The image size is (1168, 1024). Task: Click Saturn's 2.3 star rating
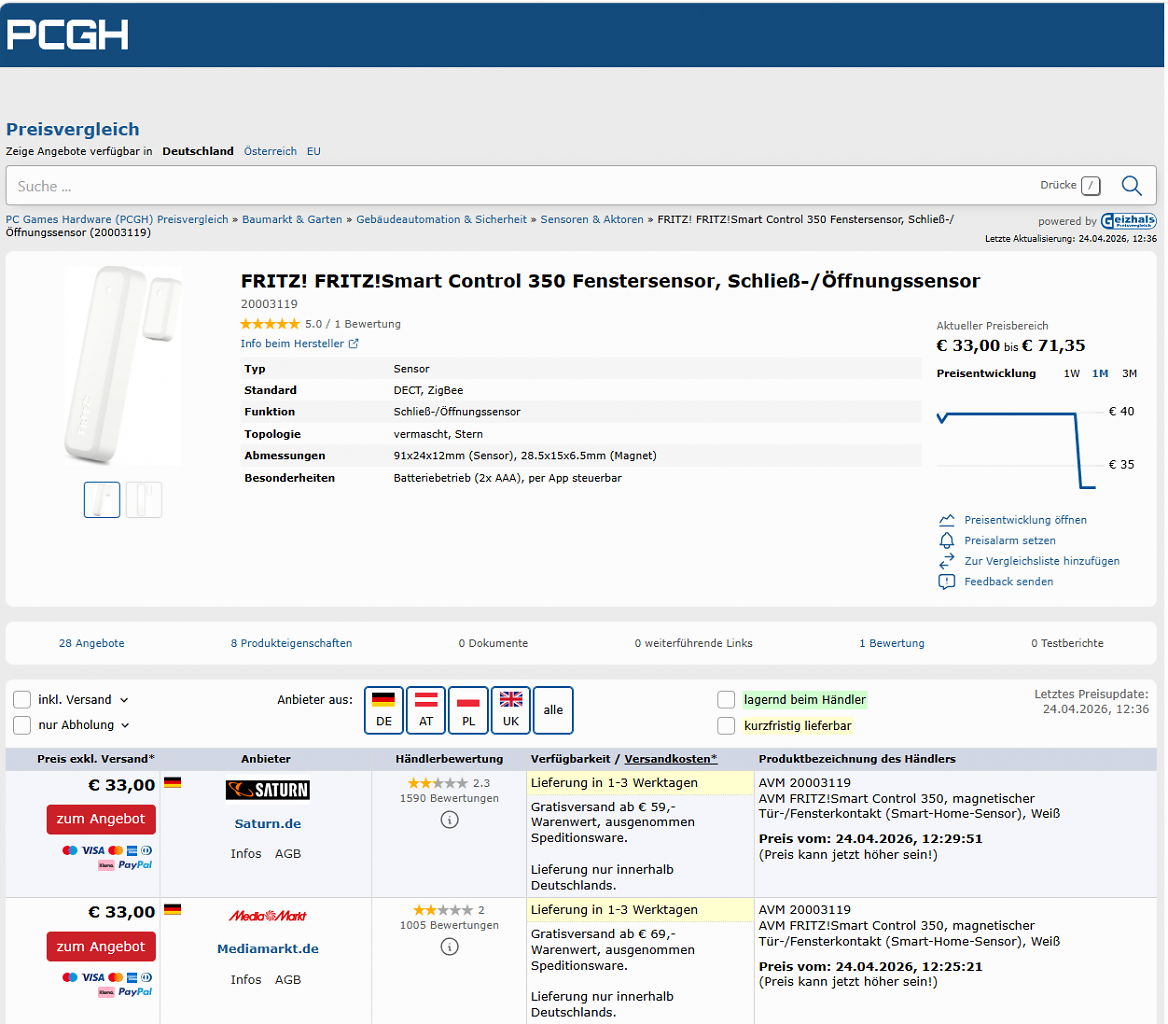(x=437, y=783)
